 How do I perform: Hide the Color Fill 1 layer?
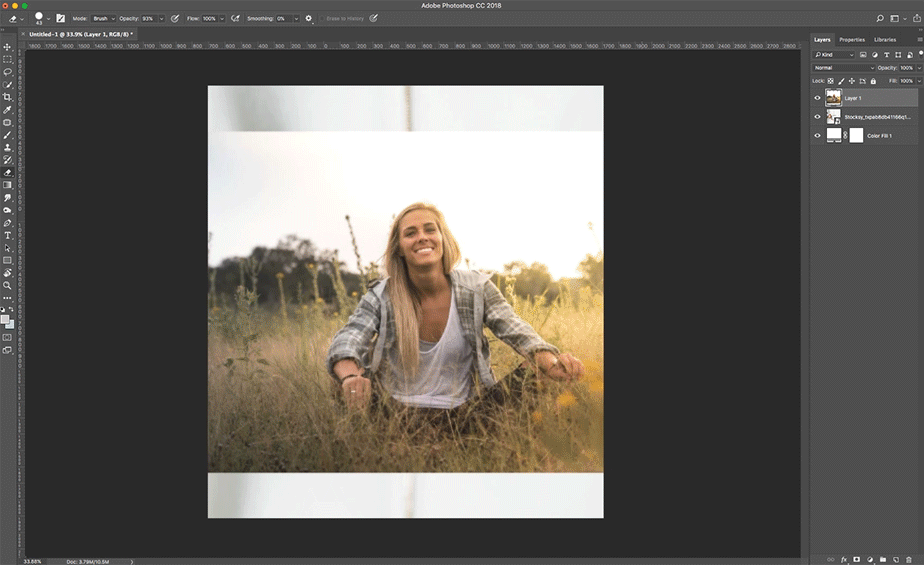tap(817, 136)
